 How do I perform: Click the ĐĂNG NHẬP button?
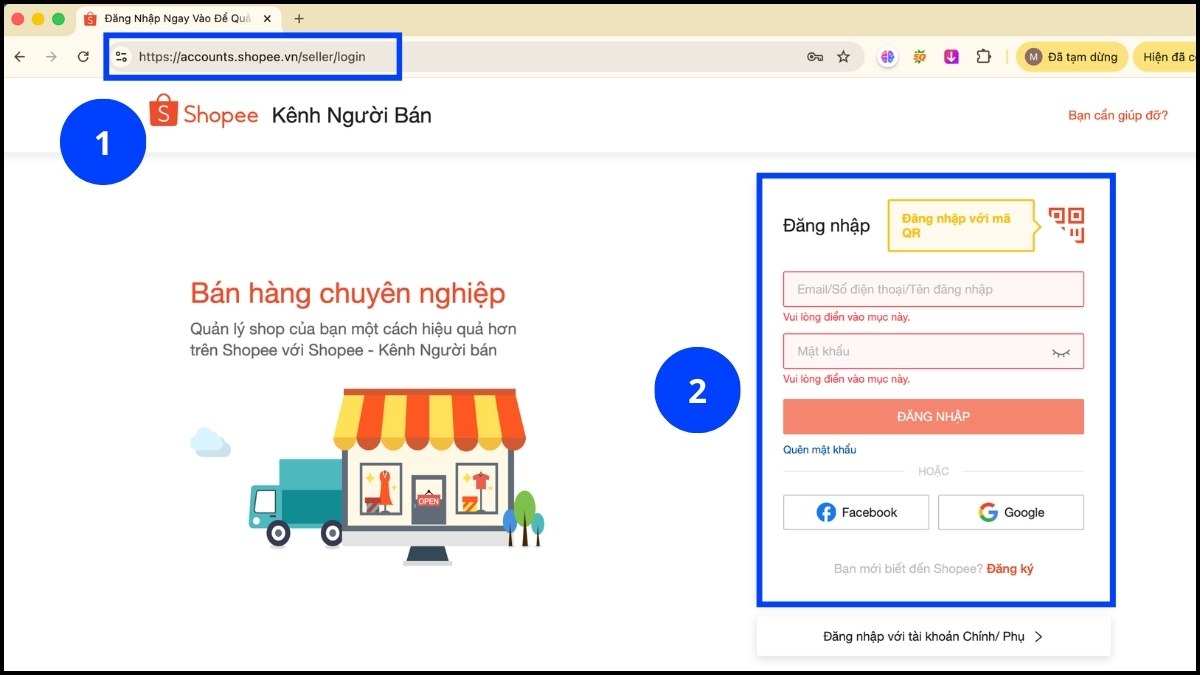pos(932,416)
